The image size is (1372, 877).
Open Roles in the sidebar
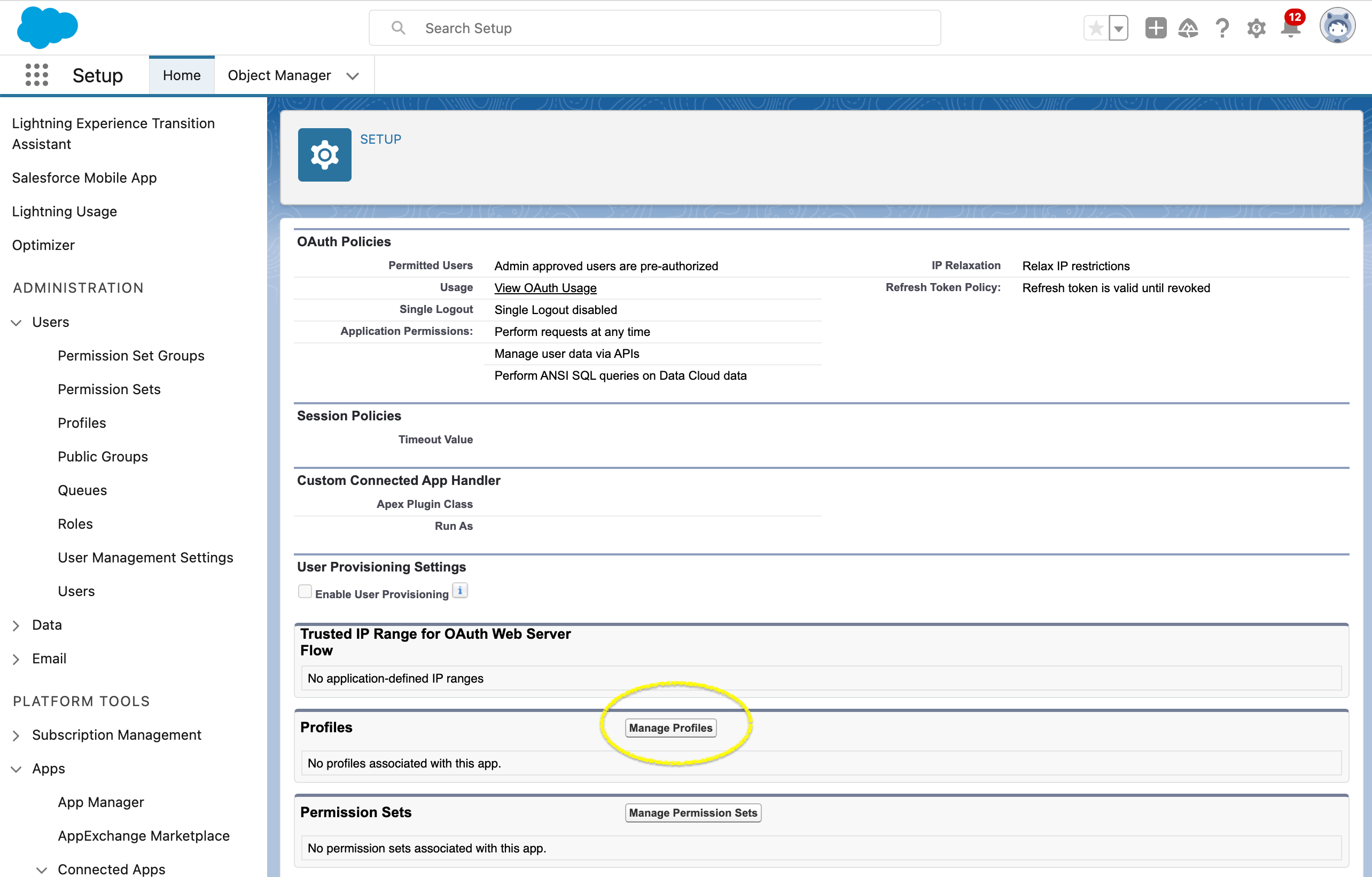(x=75, y=524)
